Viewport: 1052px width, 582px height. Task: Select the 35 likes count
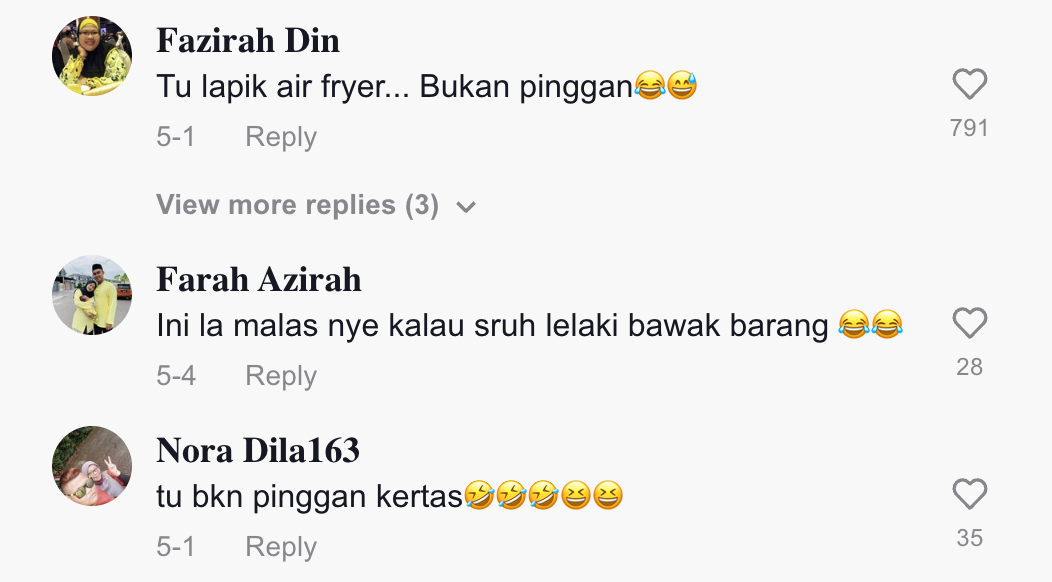coord(969,538)
